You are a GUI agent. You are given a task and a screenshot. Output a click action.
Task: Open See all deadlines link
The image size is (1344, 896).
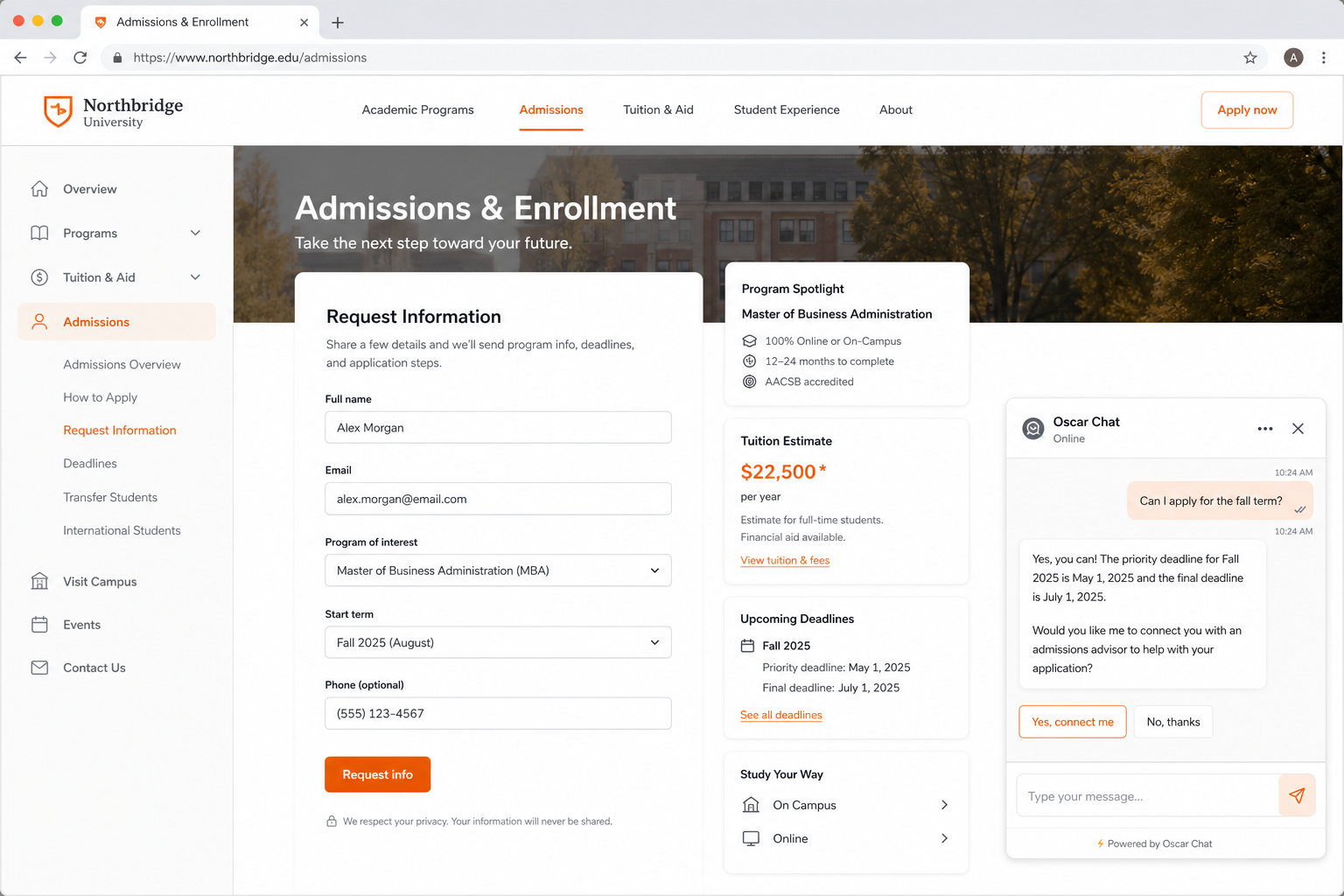781,715
